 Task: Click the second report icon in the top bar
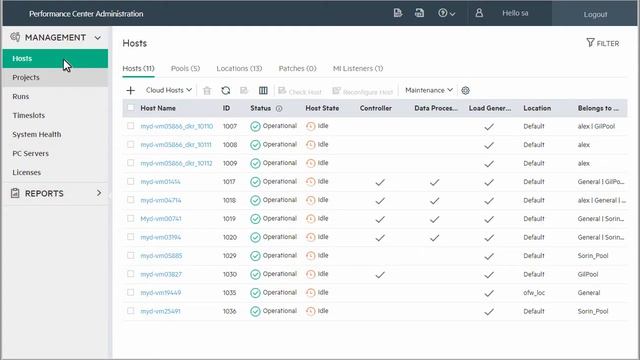(419, 13)
